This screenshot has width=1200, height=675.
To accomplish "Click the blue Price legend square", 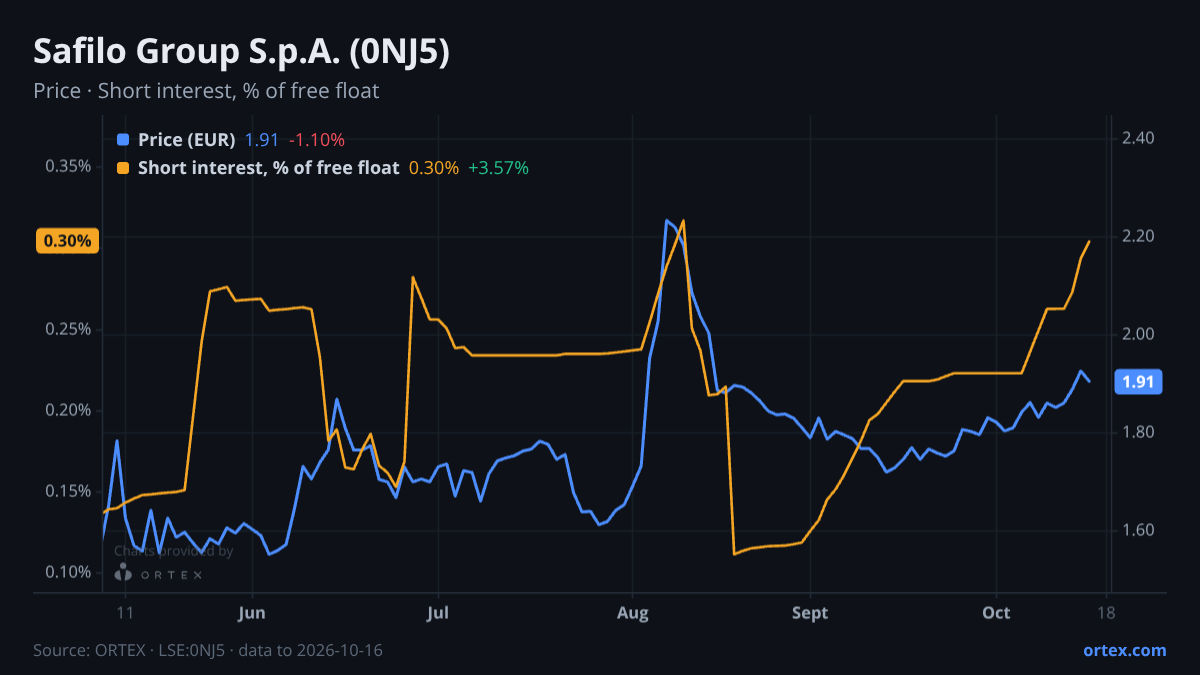I will (x=123, y=140).
